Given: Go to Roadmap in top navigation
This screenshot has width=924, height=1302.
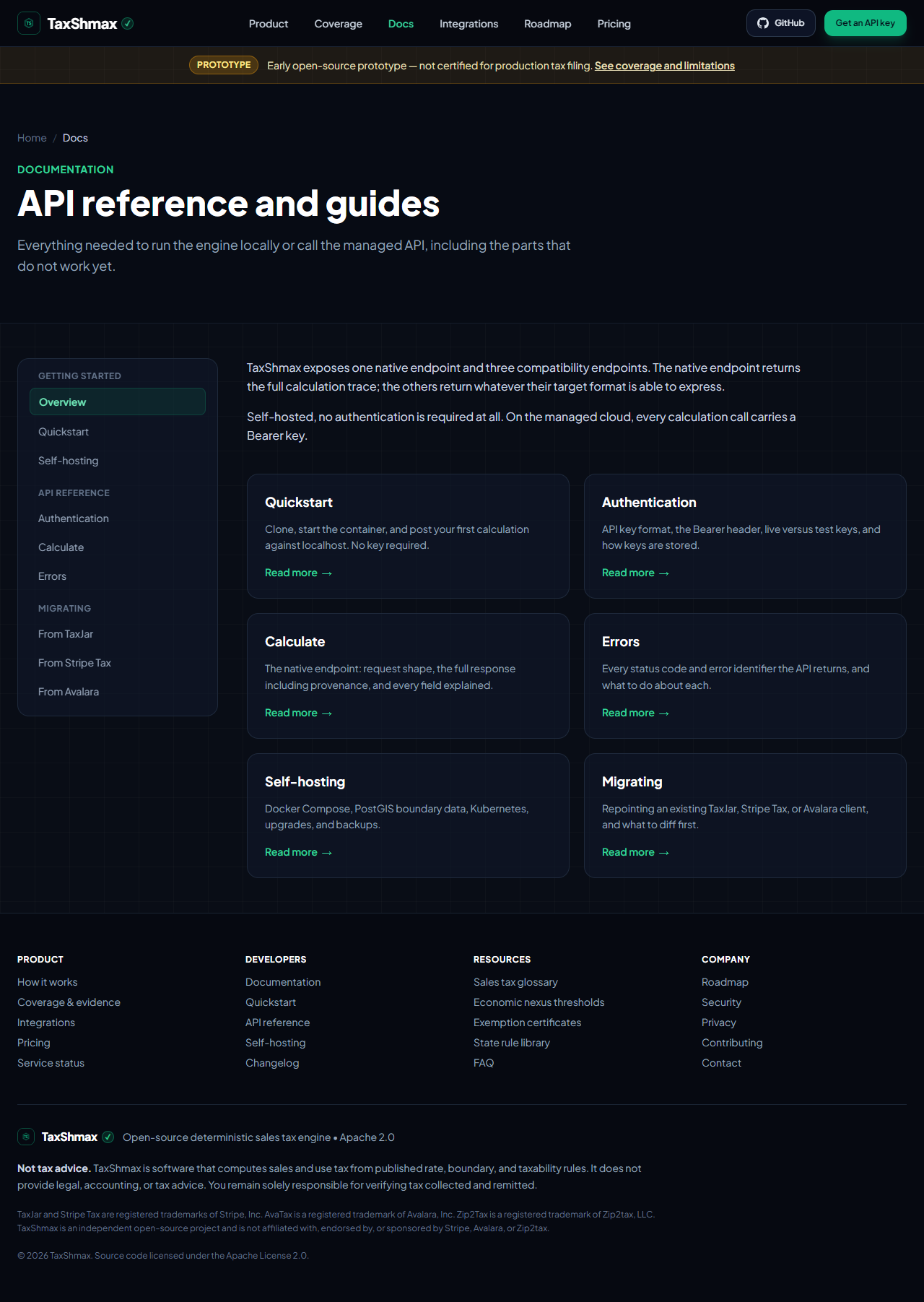Looking at the screenshot, I should 548,24.
